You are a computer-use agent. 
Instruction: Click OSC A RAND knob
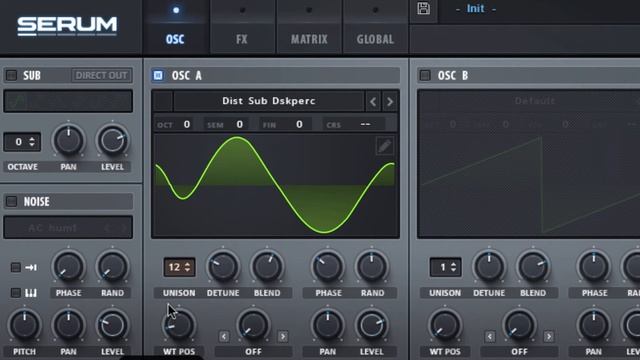coord(371,267)
